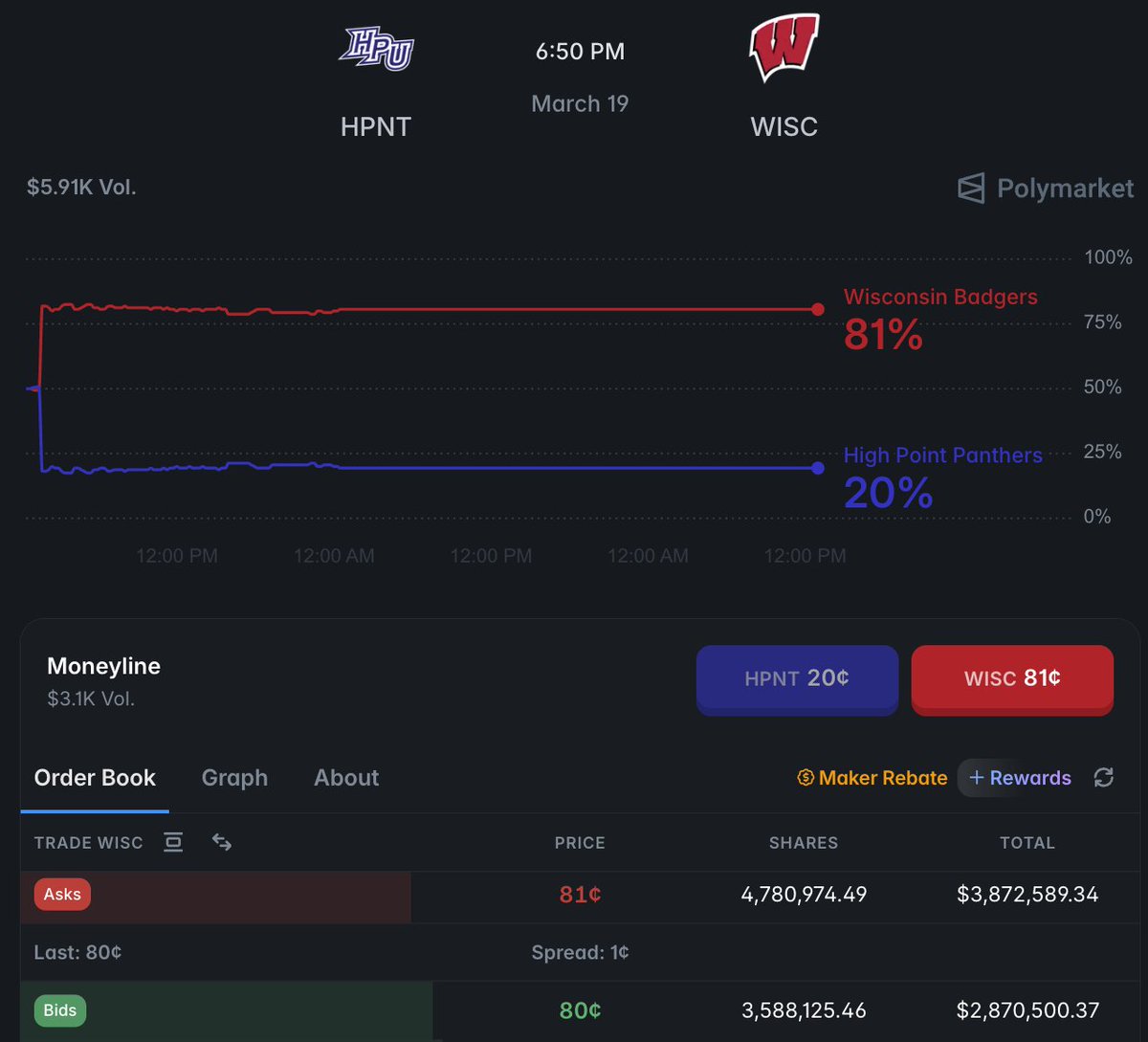The image size is (1148, 1042).
Task: Click ask total $3,872,589.34
Action: (1027, 895)
